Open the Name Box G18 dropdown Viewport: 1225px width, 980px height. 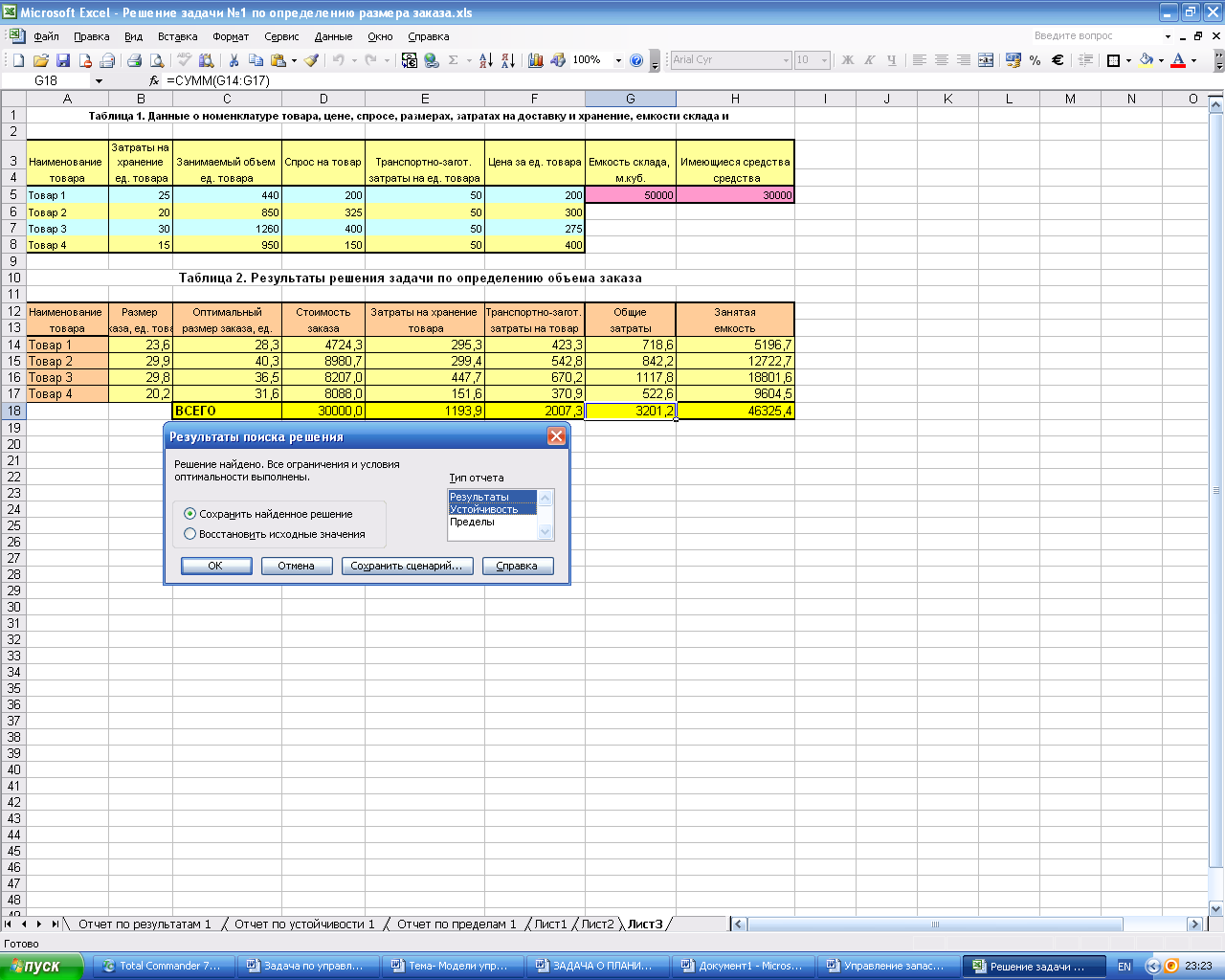click(99, 81)
